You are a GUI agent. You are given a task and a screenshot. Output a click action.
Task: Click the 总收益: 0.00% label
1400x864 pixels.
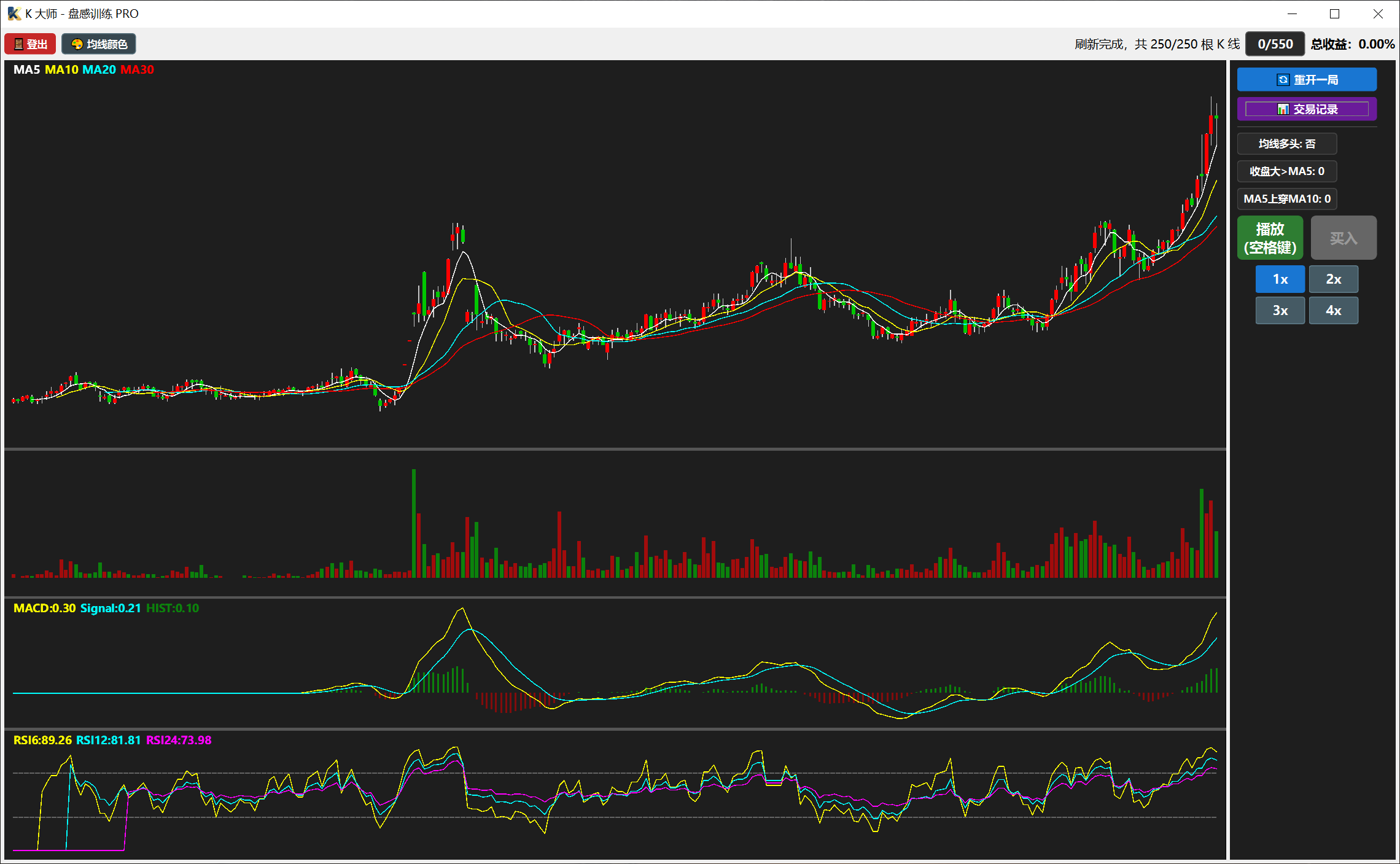(1353, 44)
